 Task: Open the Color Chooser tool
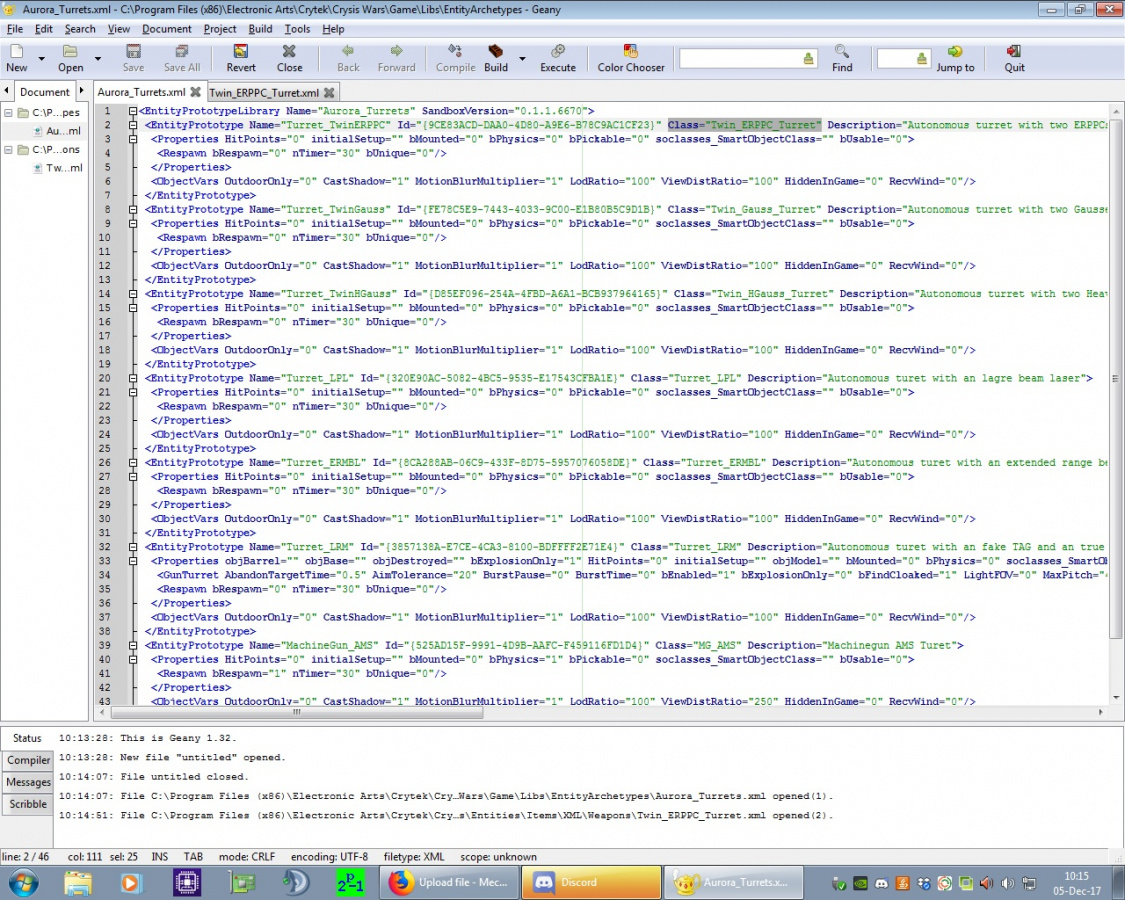630,52
